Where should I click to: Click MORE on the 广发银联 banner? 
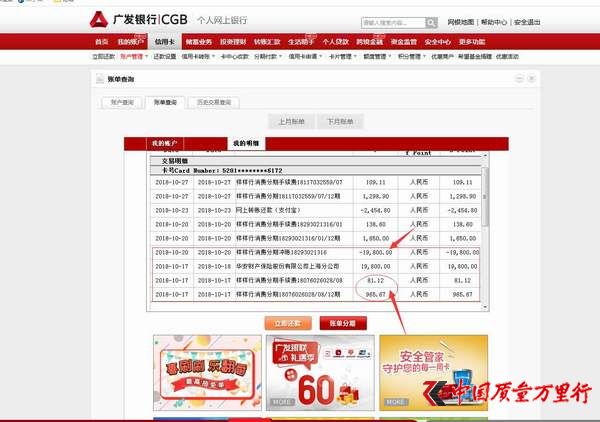pyautogui.click(x=282, y=402)
